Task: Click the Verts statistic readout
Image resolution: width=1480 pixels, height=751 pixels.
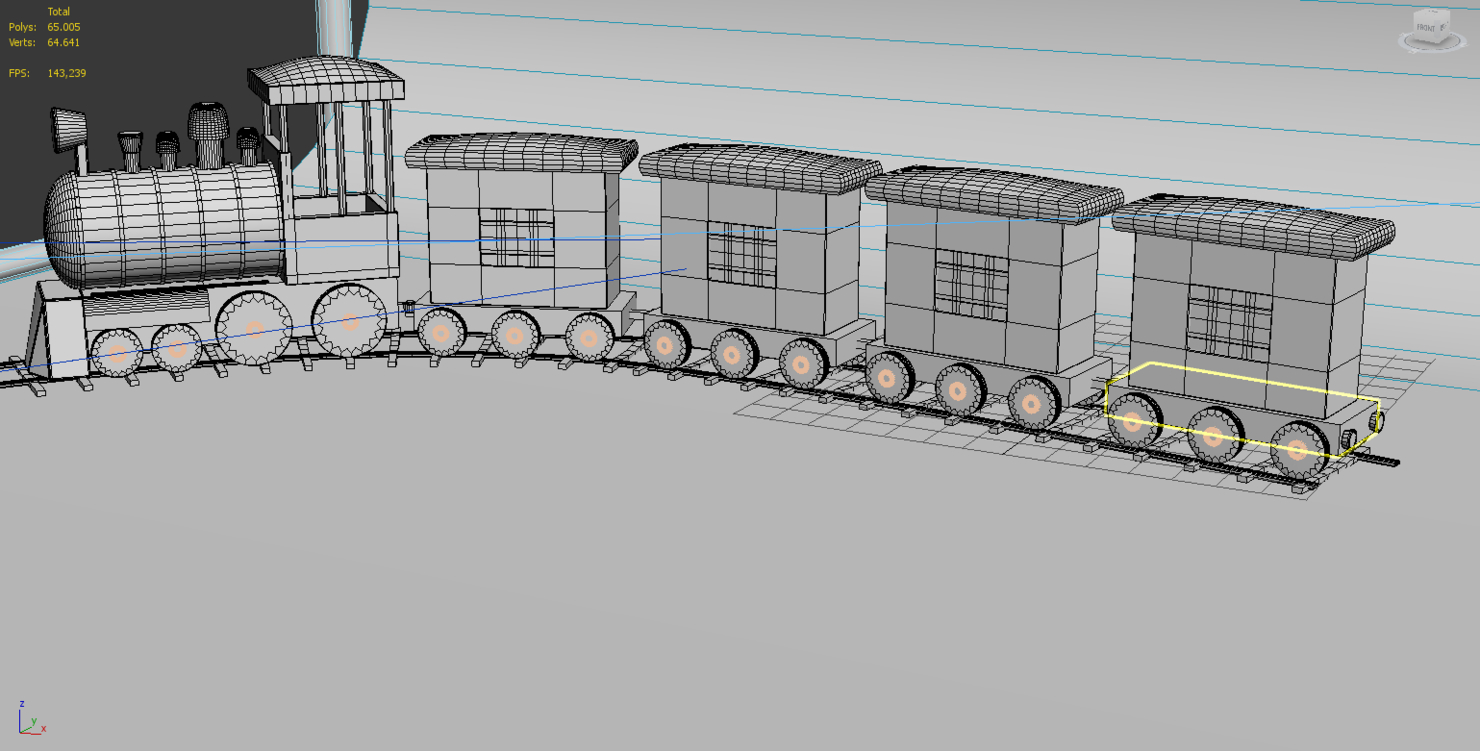Action: [x=43, y=42]
